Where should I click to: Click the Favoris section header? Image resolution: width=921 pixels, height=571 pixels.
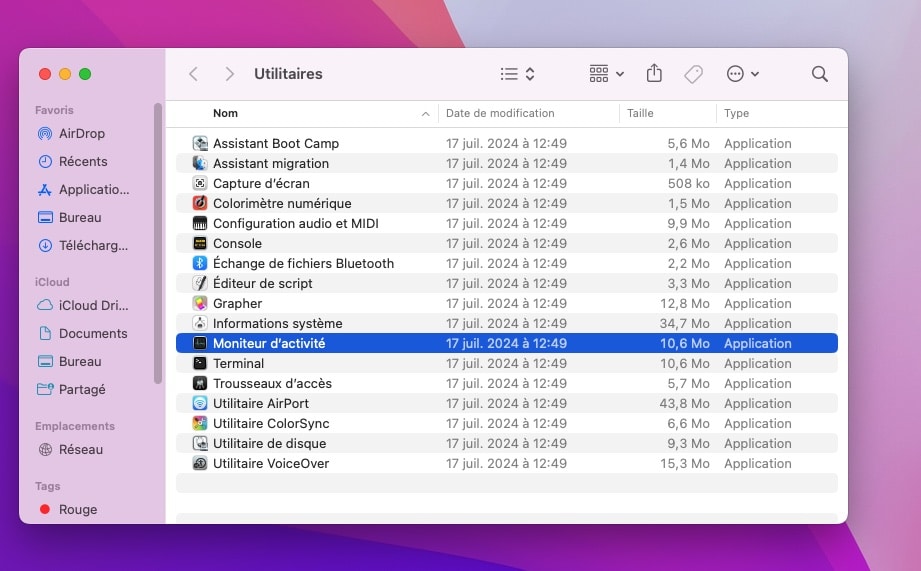click(x=54, y=110)
